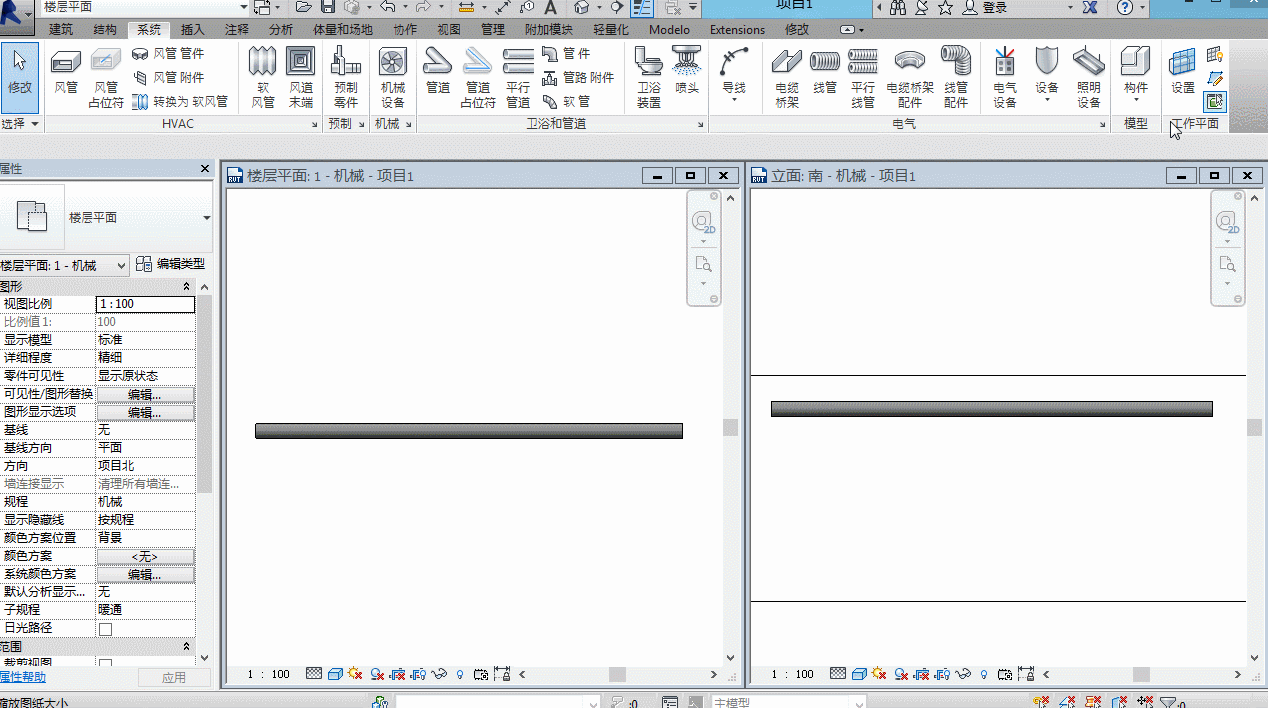Open the 视图 ribbon tab
This screenshot has height=708, width=1268.
pos(450,30)
